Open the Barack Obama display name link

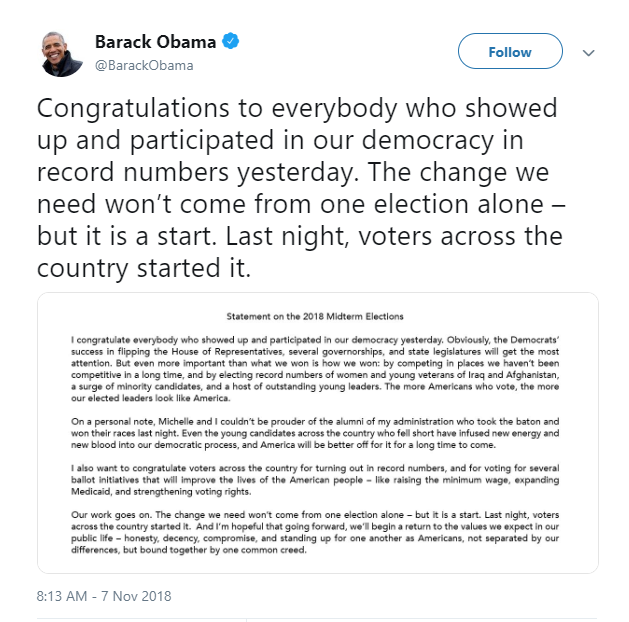point(155,42)
